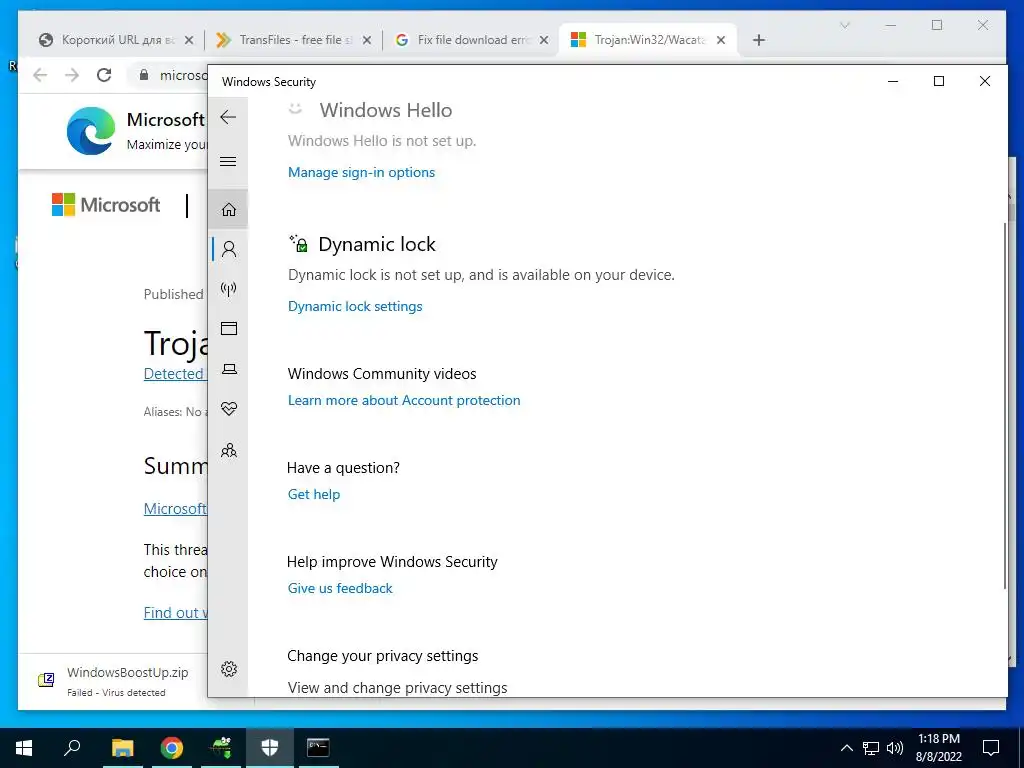Click the green bug taskbar app
The height and width of the screenshot is (768, 1024).
click(221, 748)
